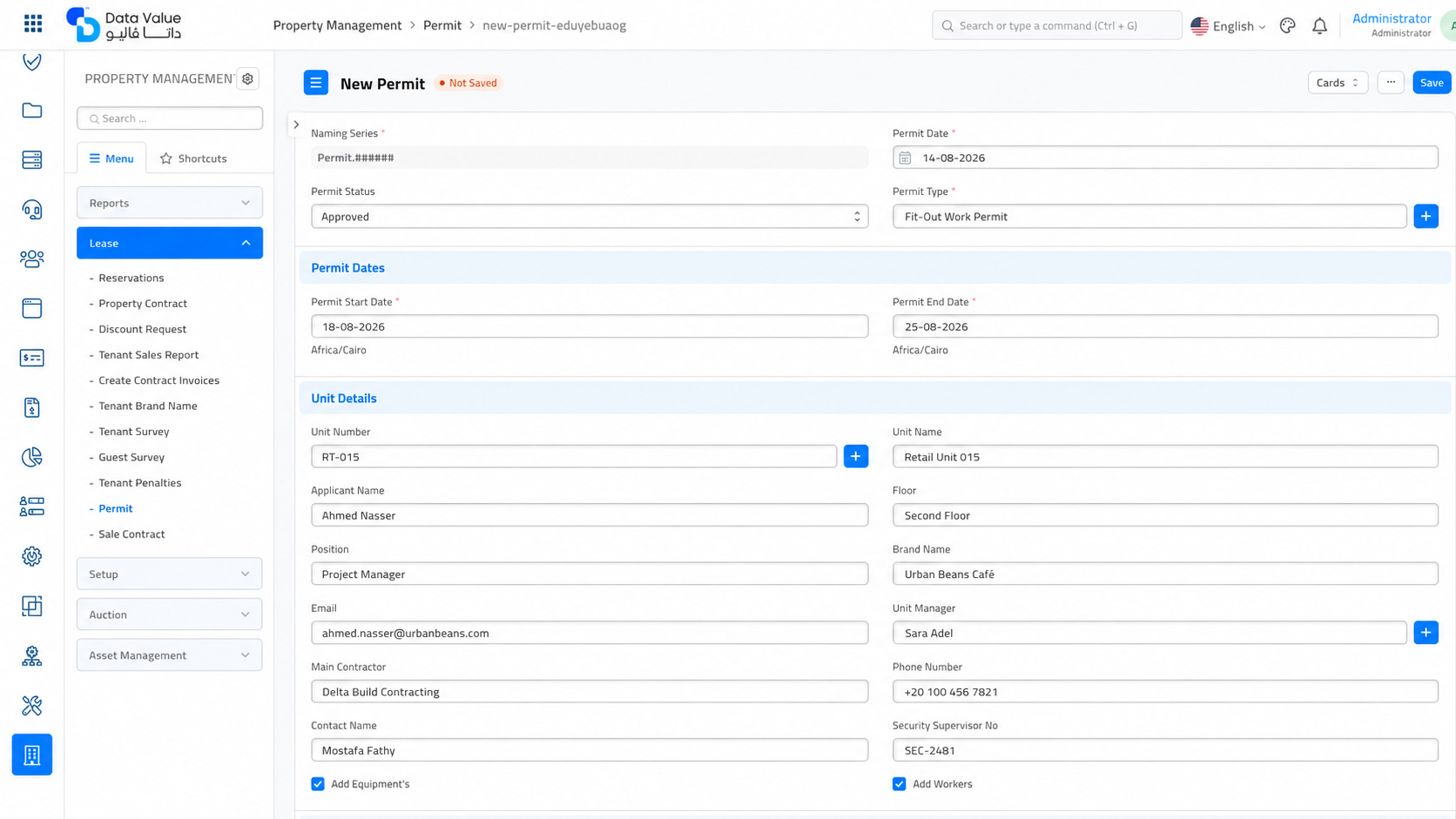Focus the global command search bar
This screenshot has width=1456, height=819.
(x=1056, y=26)
